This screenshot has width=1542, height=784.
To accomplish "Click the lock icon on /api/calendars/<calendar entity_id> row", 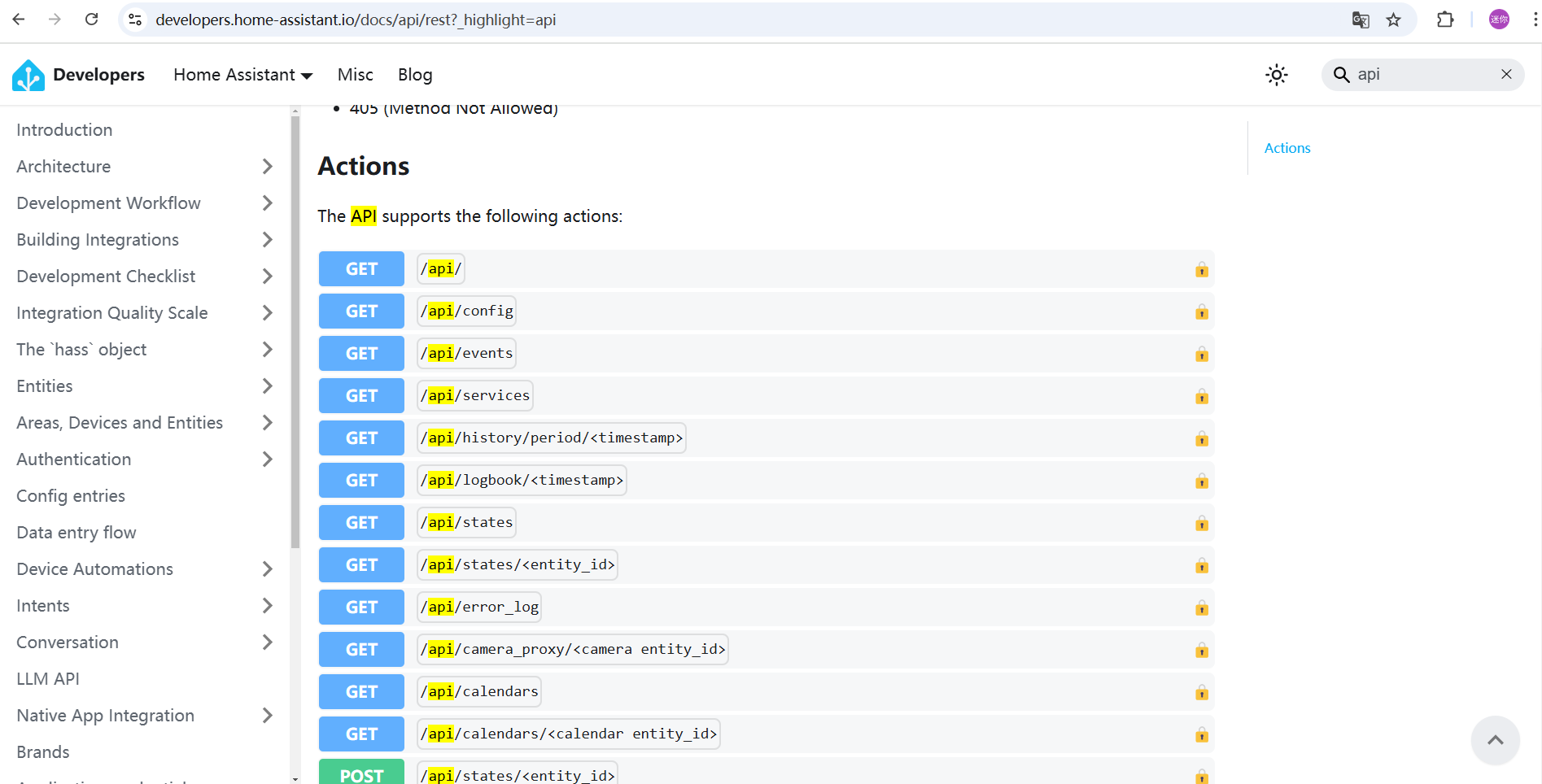I will (x=1201, y=735).
